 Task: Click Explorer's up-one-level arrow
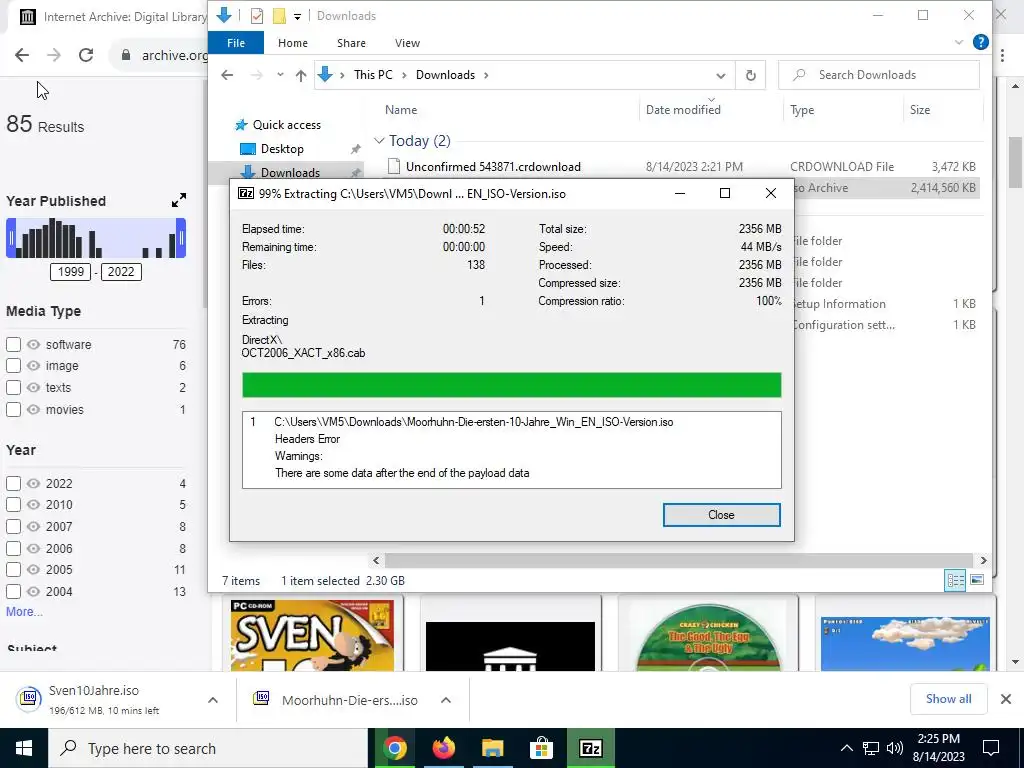click(x=300, y=75)
